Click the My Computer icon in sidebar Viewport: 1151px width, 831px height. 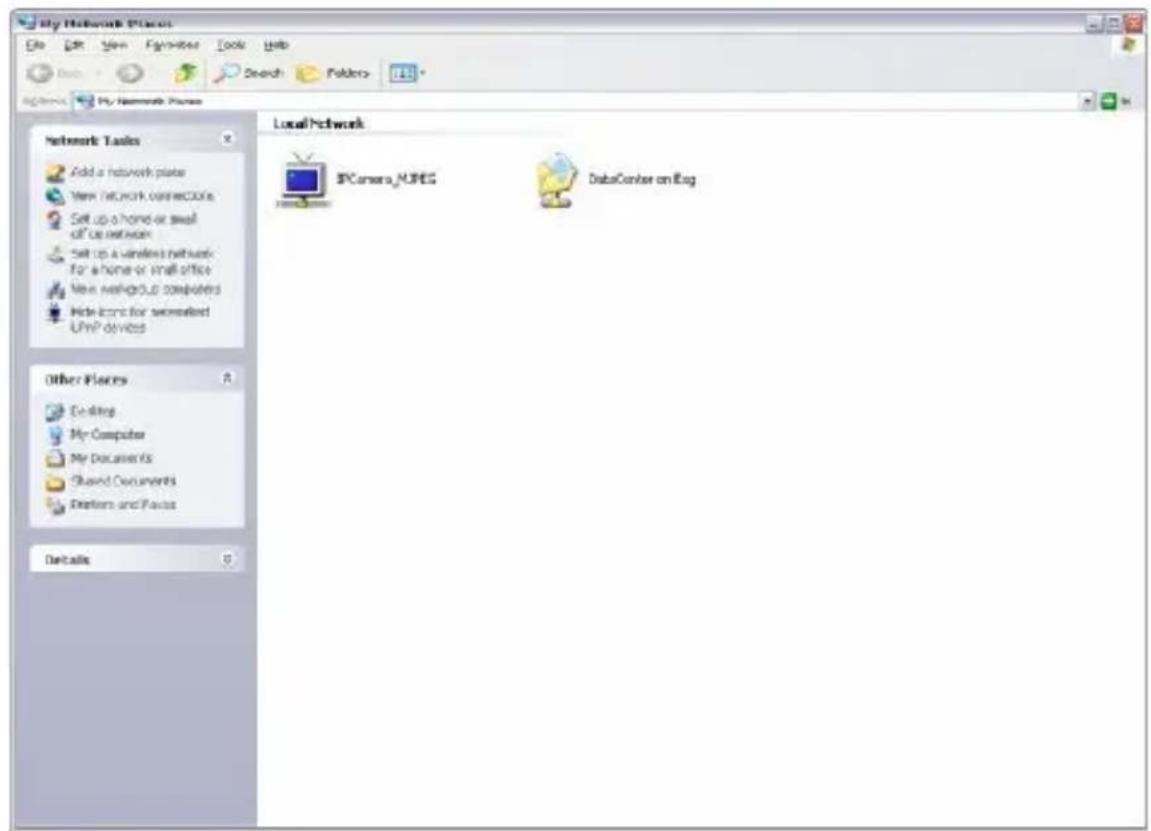pyautogui.click(x=55, y=435)
